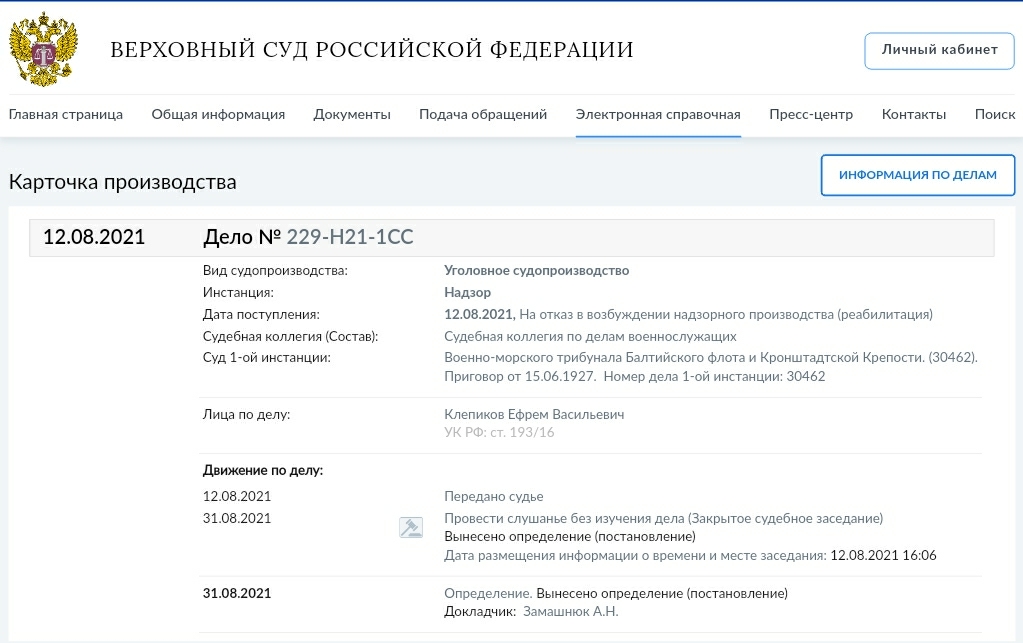The height and width of the screenshot is (643, 1023).
Task: Click Определение link in final row
Action: tap(488, 593)
